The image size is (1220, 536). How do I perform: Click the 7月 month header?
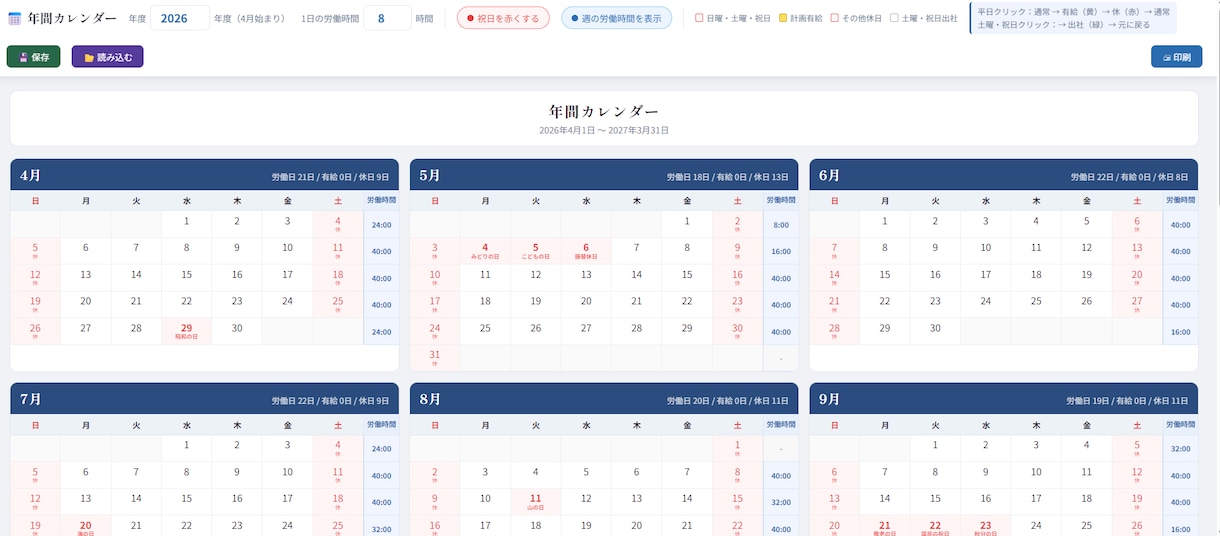(x=205, y=399)
